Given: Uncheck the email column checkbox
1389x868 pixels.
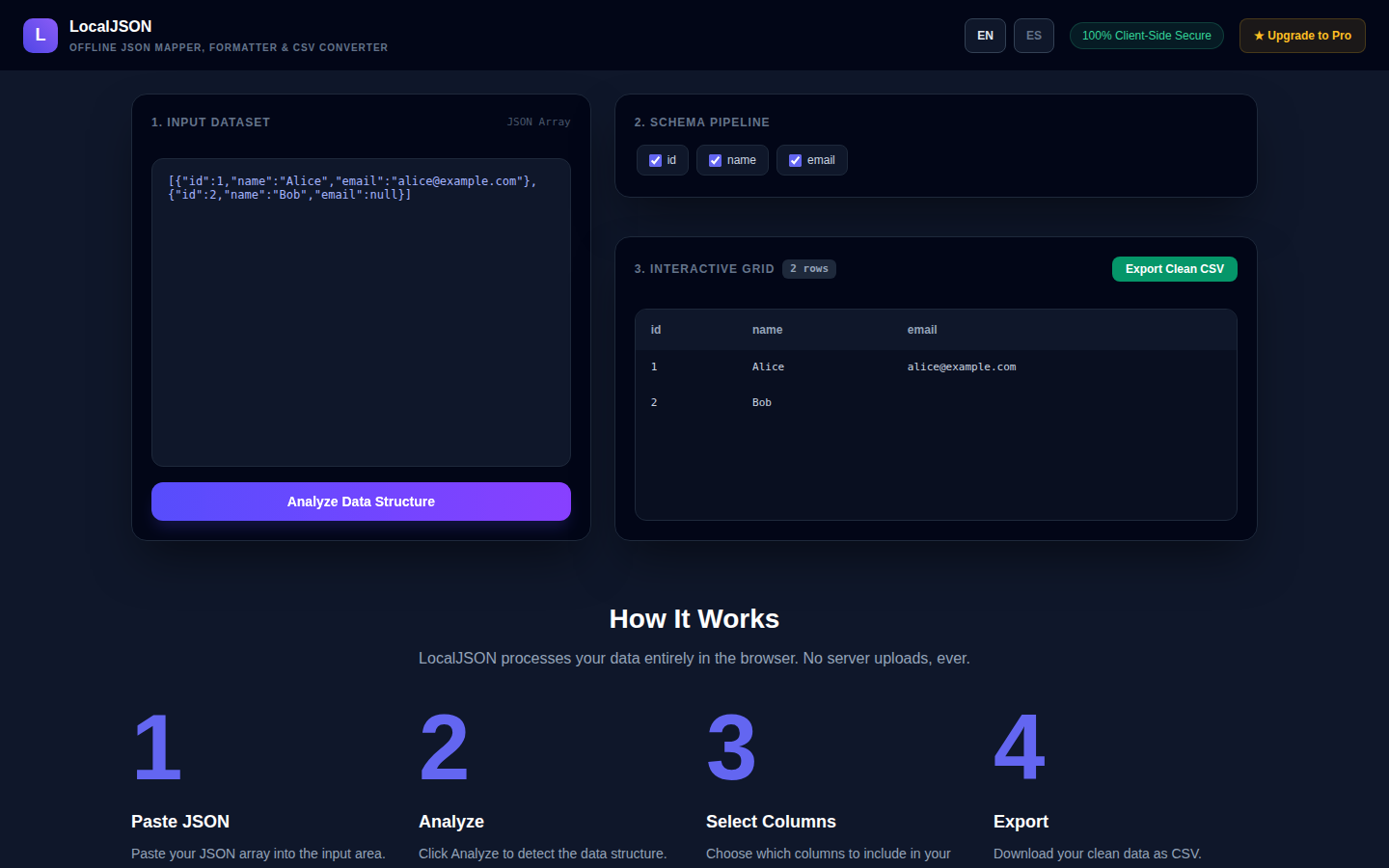Looking at the screenshot, I should (796, 161).
